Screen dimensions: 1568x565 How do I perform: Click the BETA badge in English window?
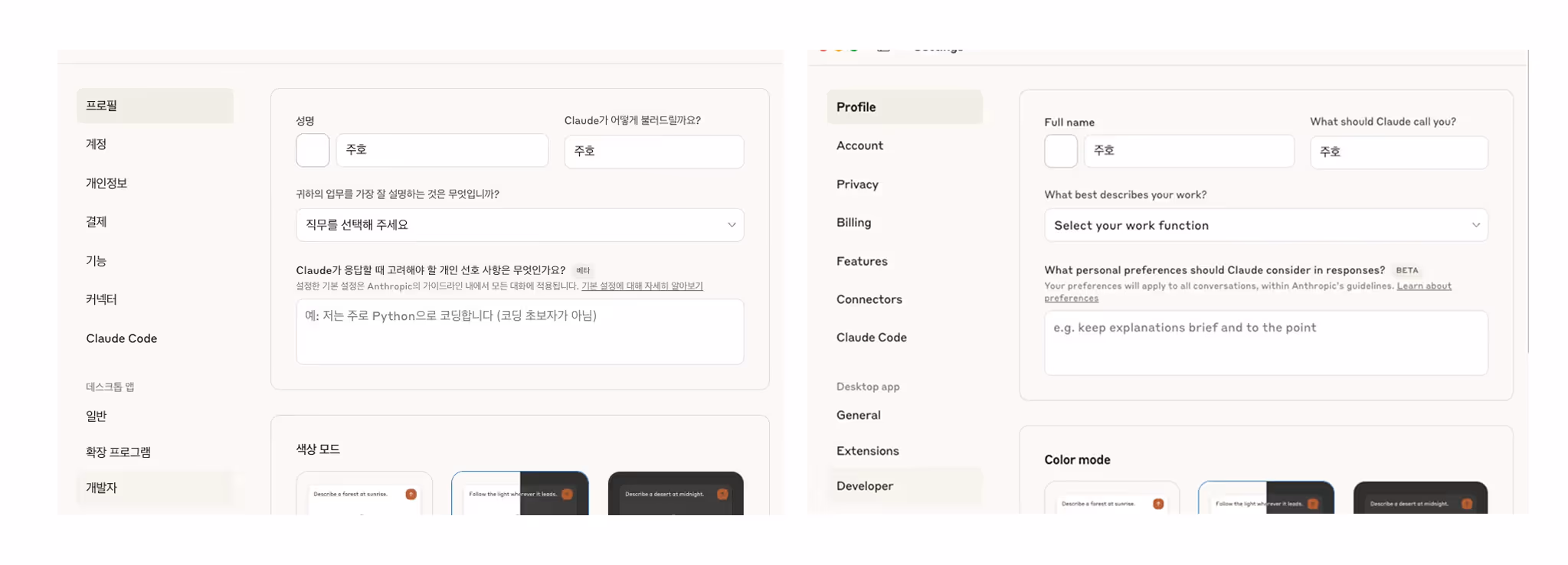tap(1407, 270)
